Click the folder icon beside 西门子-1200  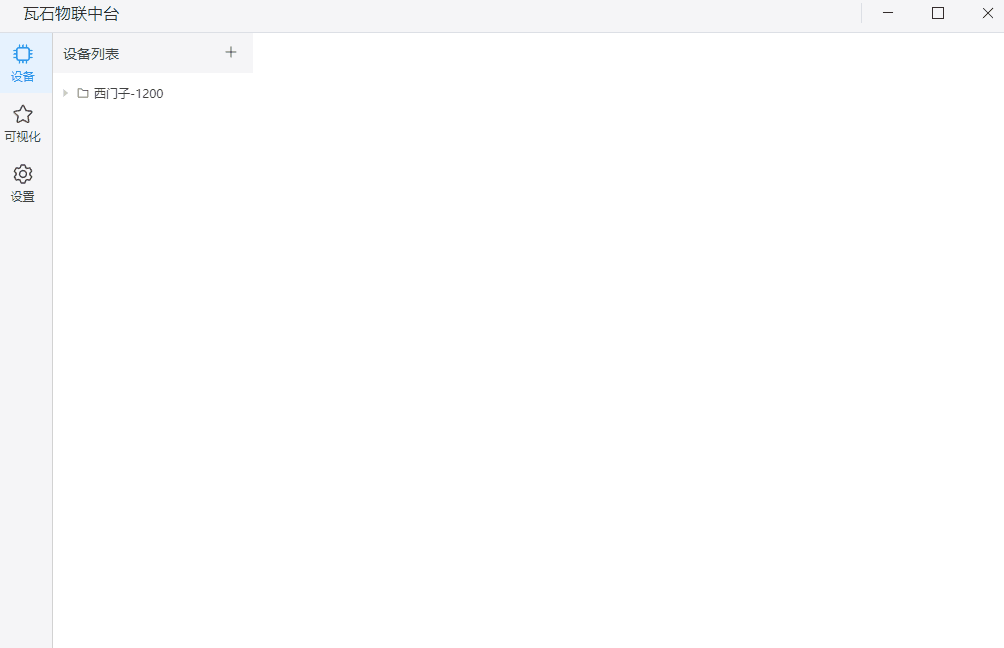coord(83,93)
